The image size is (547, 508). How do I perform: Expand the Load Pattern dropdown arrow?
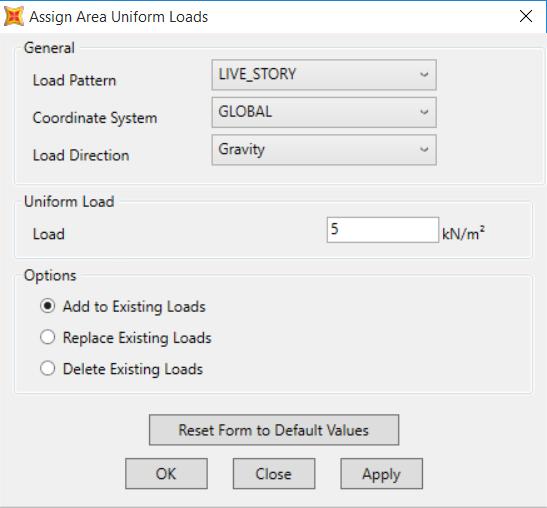424,75
